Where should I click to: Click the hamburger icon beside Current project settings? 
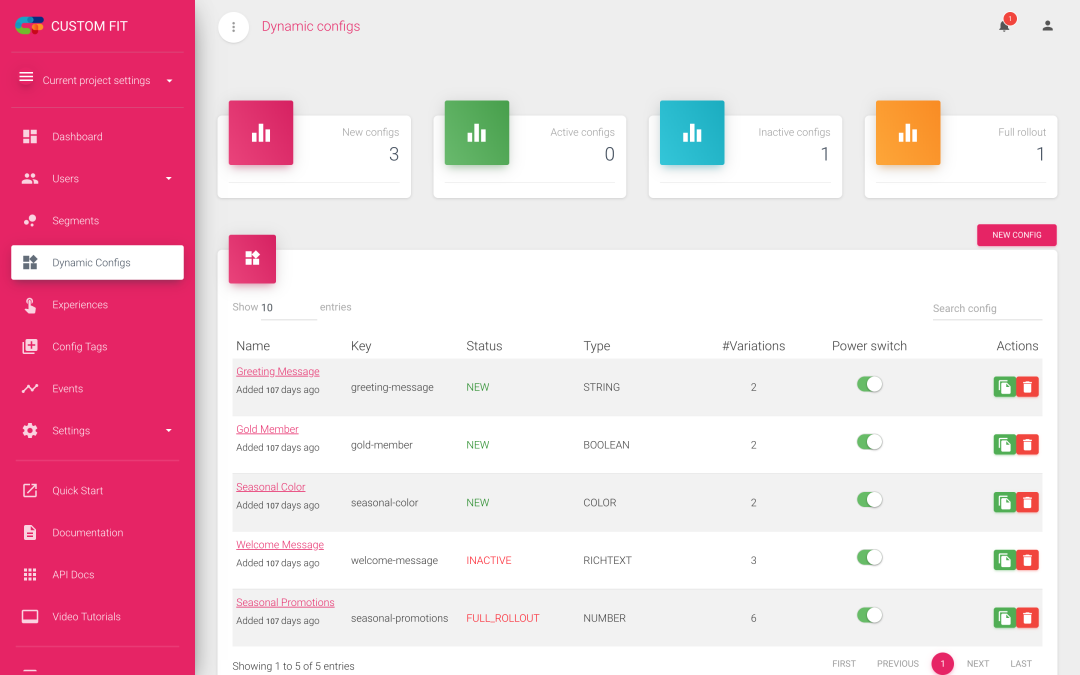click(x=26, y=76)
